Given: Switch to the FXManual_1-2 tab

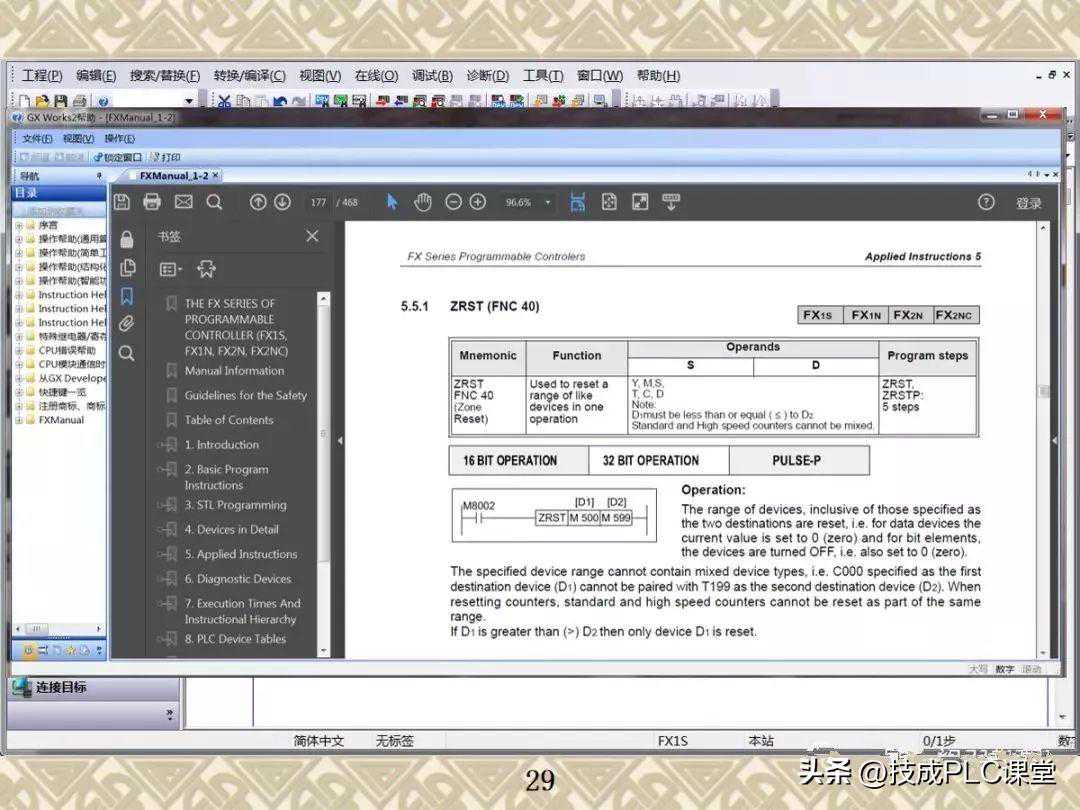Looking at the screenshot, I should (x=174, y=176).
